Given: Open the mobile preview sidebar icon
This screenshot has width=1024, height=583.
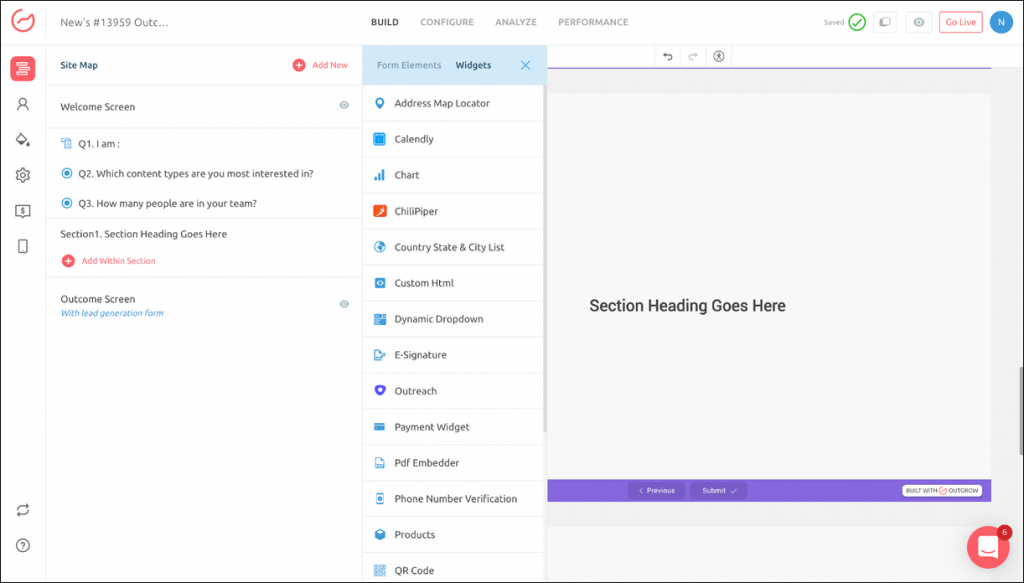Looking at the screenshot, I should tap(23, 246).
